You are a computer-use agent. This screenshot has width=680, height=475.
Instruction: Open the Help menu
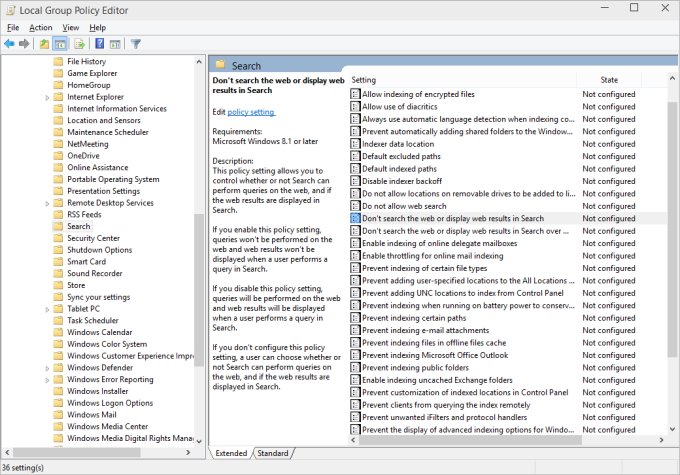point(98,28)
